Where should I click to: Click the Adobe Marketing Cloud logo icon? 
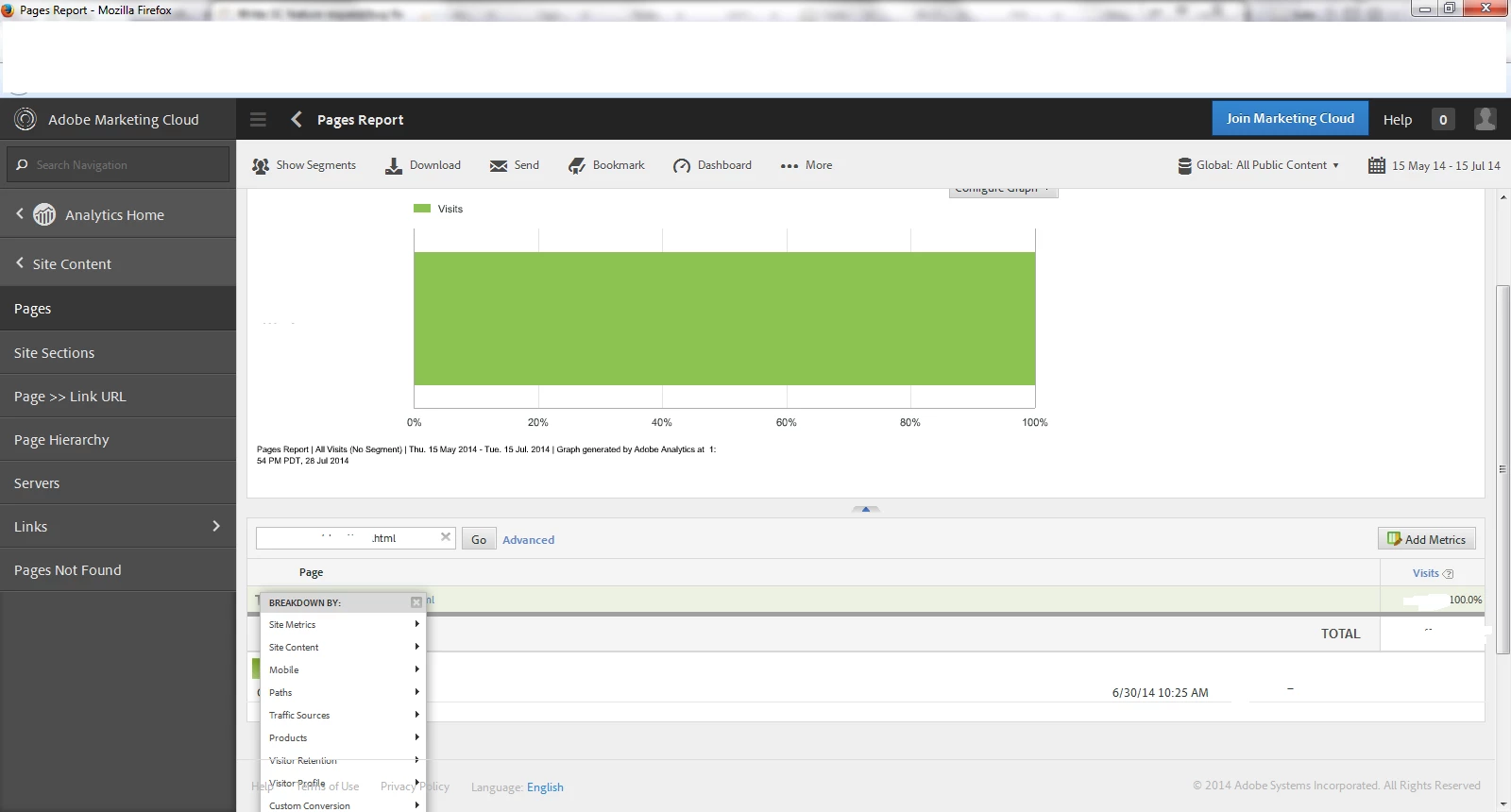click(25, 119)
